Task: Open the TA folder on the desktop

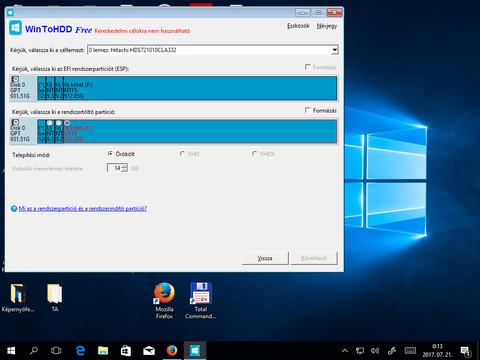Action: [55, 298]
